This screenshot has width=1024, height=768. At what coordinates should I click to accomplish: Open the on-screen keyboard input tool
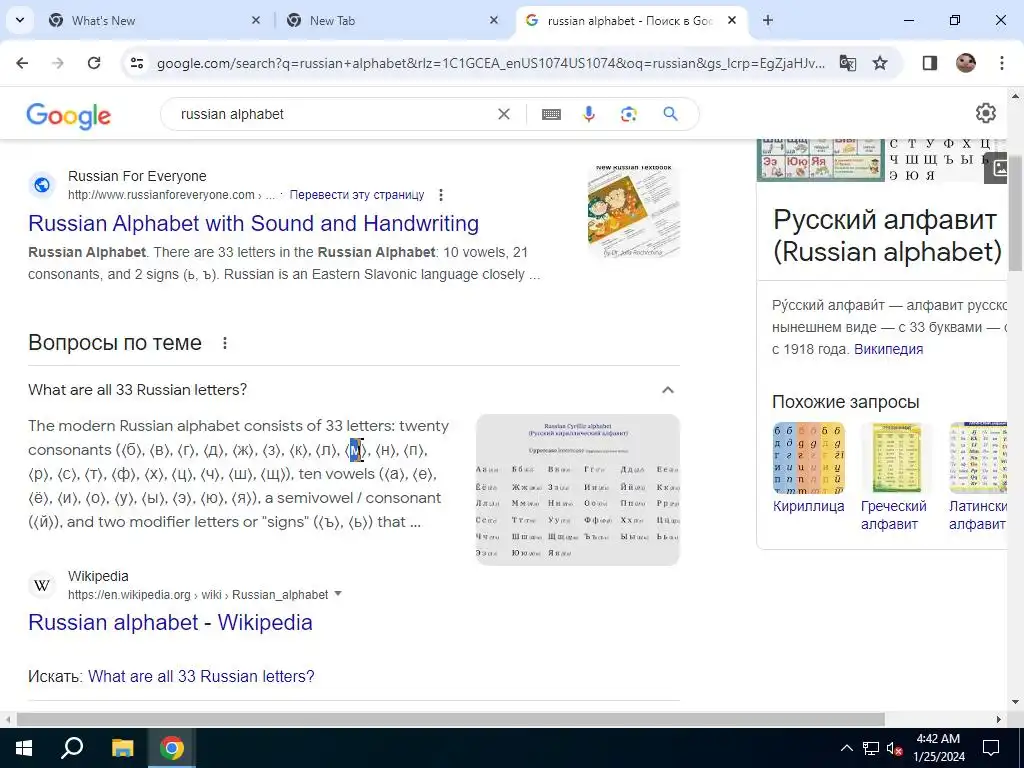point(551,114)
